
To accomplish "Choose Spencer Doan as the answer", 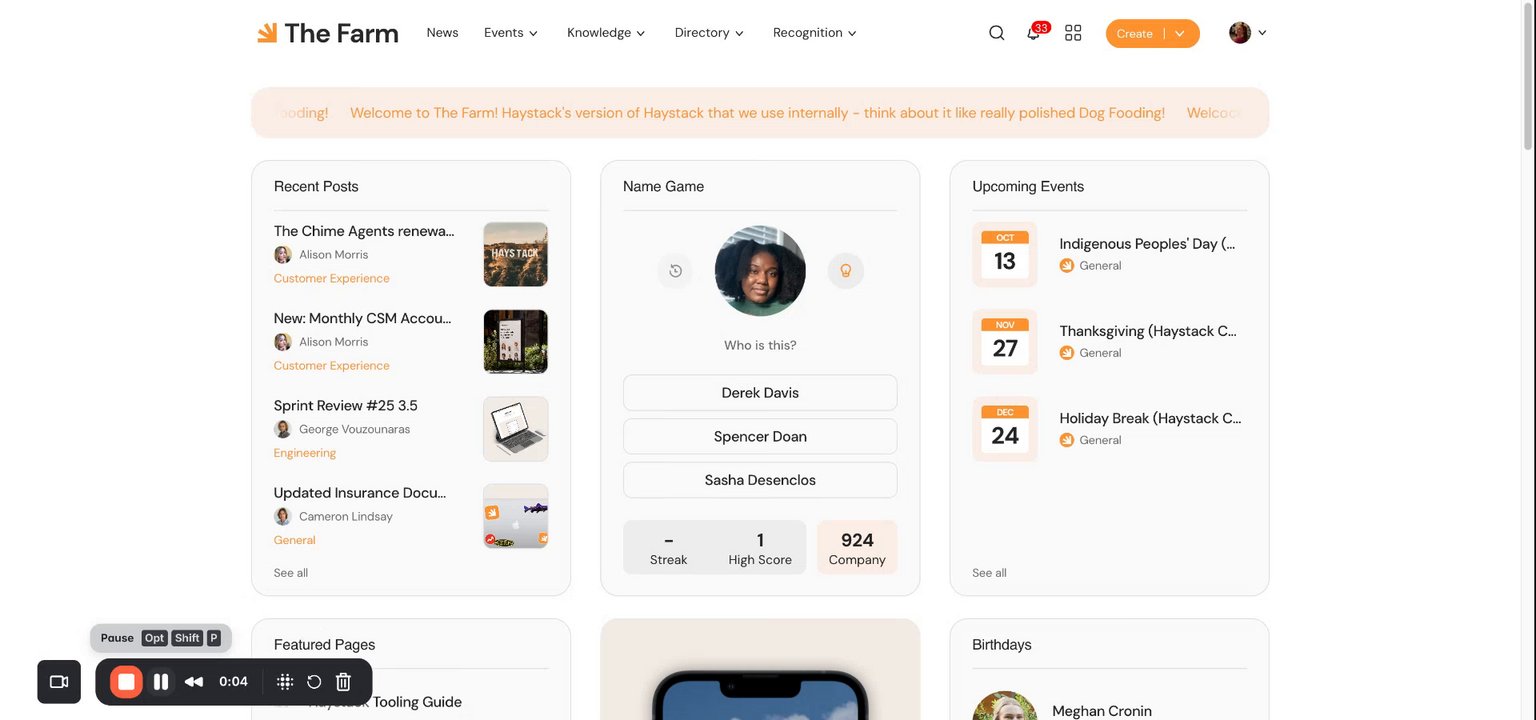I will (x=760, y=436).
